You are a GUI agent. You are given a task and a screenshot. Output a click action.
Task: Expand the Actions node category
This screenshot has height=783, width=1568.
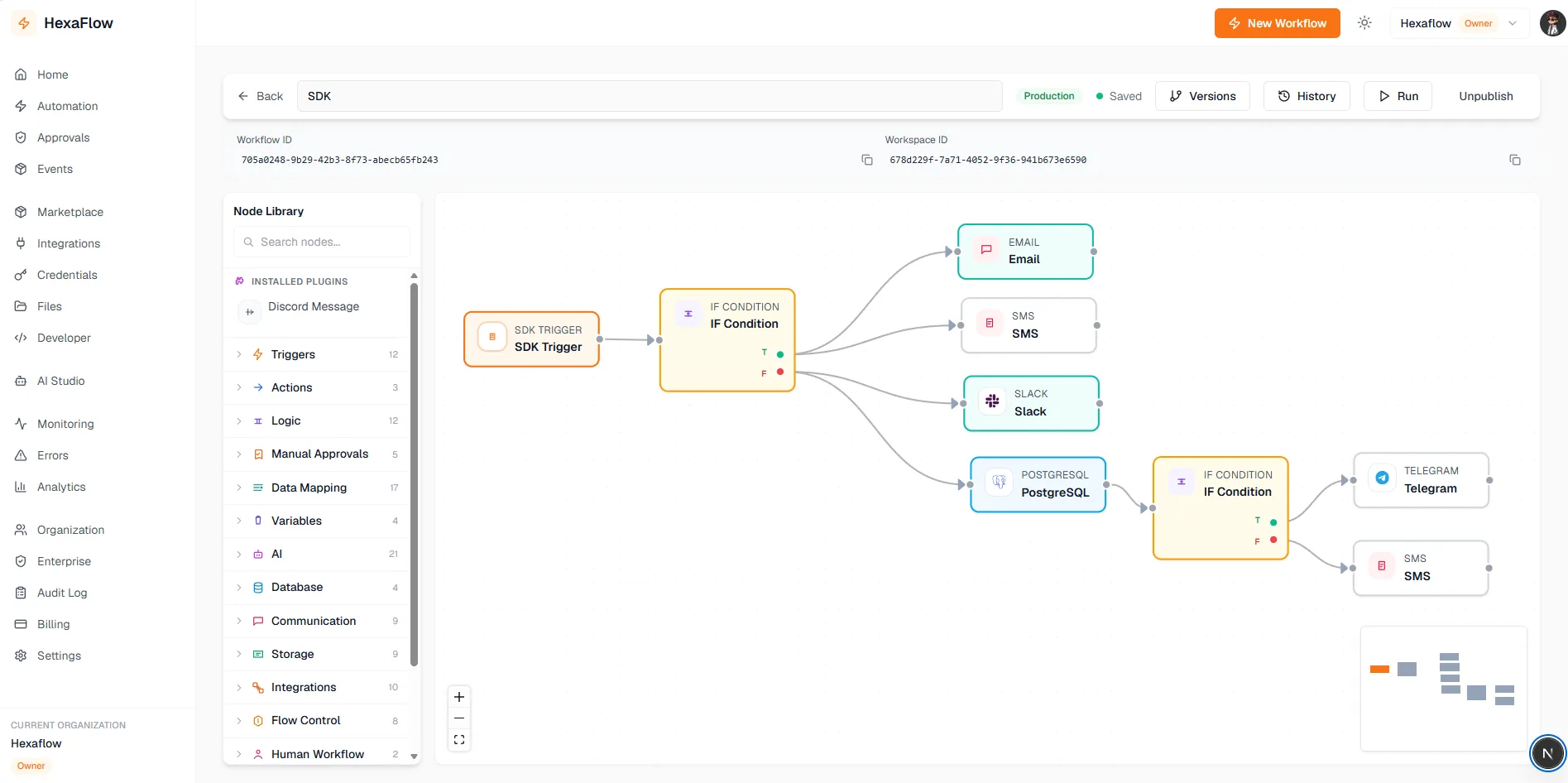pos(319,387)
